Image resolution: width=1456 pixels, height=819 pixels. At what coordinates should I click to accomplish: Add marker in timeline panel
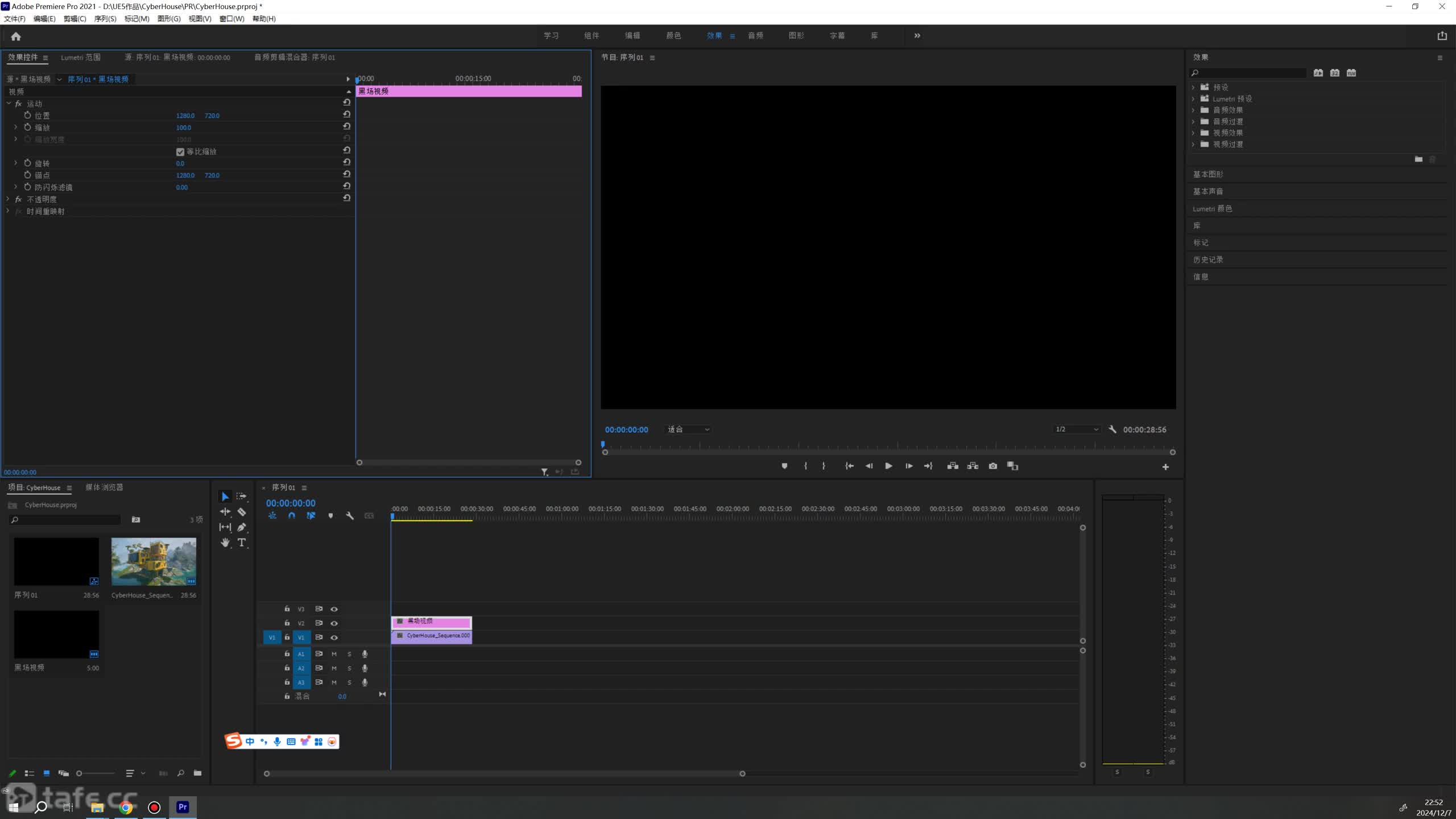[x=330, y=516]
